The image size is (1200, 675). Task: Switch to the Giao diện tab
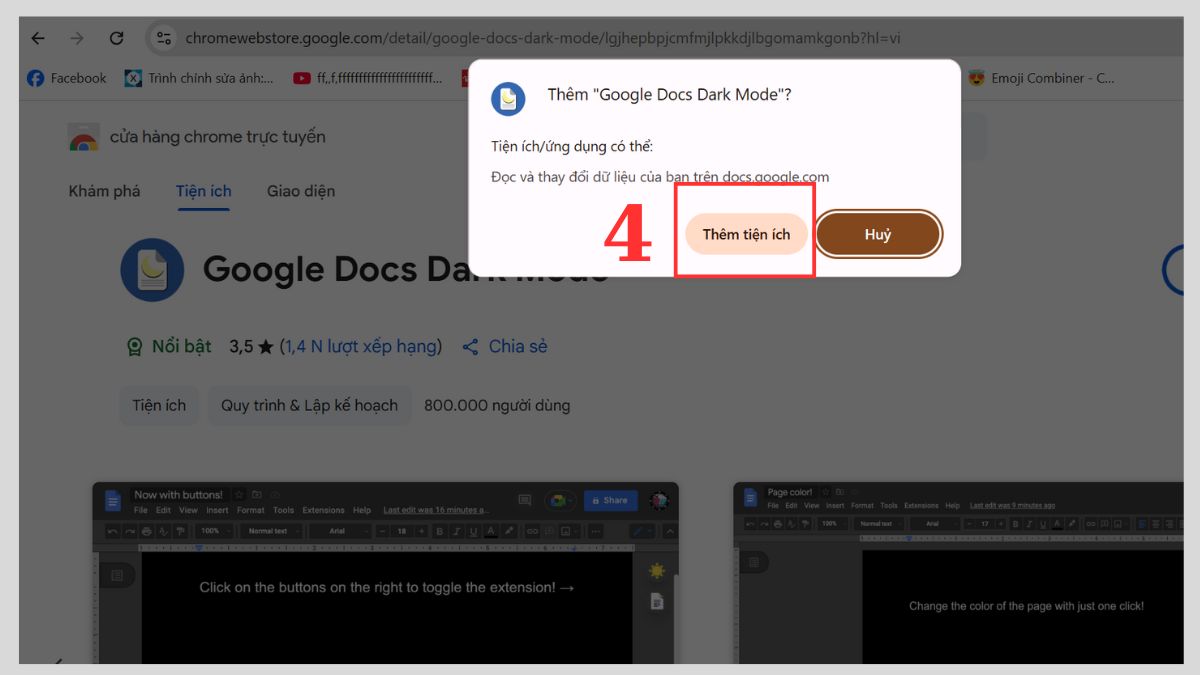[300, 190]
